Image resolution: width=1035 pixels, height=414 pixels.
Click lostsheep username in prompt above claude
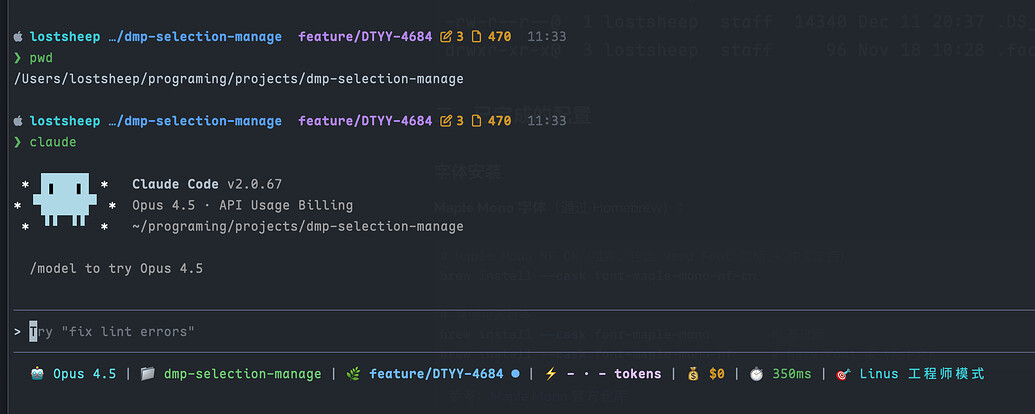coord(65,121)
